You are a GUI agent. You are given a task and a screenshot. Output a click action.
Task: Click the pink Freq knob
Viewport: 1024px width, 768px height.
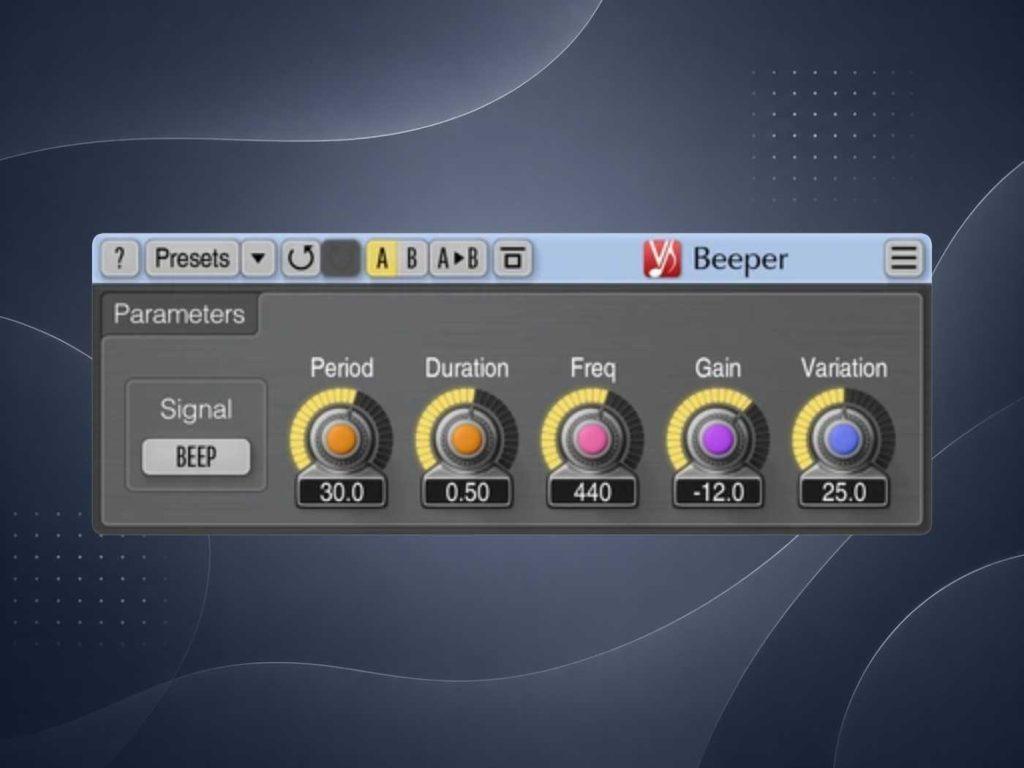pos(592,438)
